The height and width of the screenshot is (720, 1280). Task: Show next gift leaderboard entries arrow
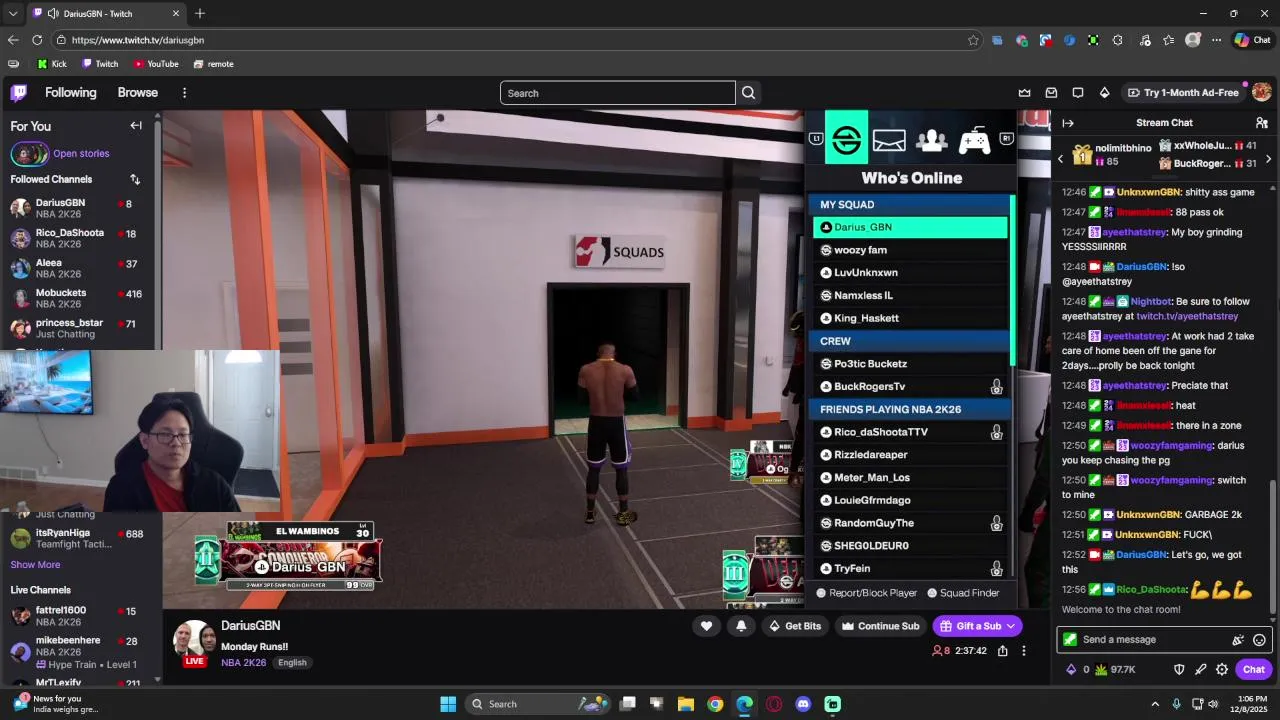tap(1268, 159)
